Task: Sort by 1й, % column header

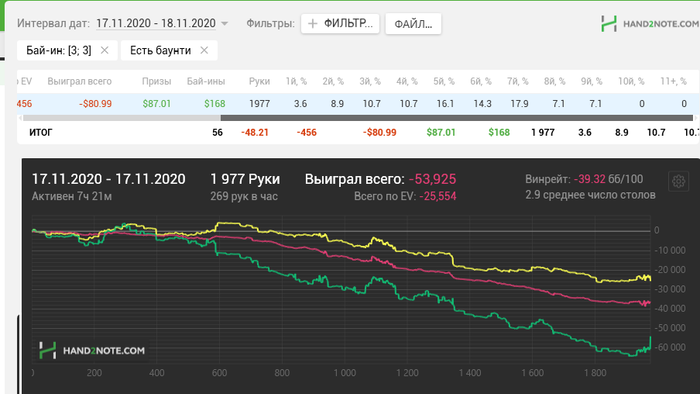Action: click(296, 81)
